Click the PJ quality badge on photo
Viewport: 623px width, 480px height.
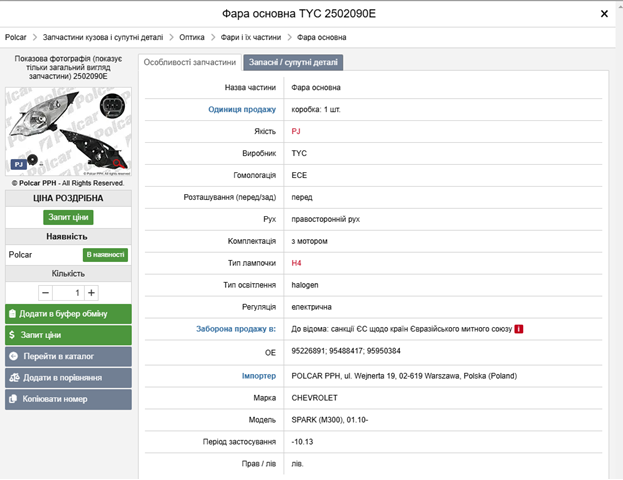click(x=18, y=165)
